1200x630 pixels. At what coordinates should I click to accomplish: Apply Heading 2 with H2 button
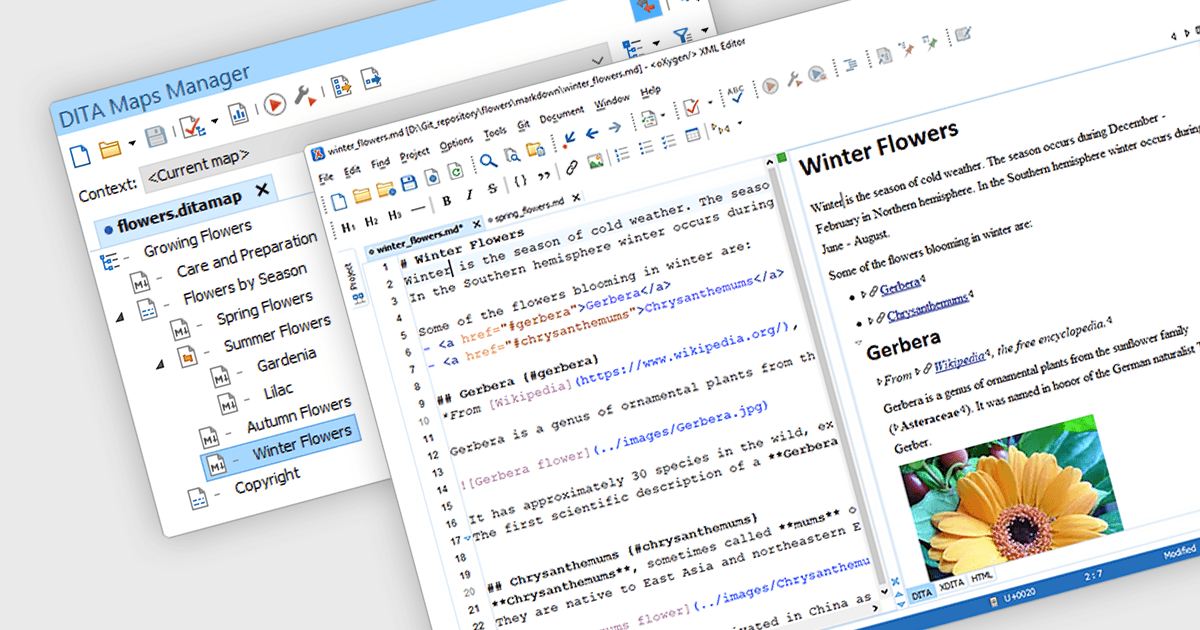(371, 220)
